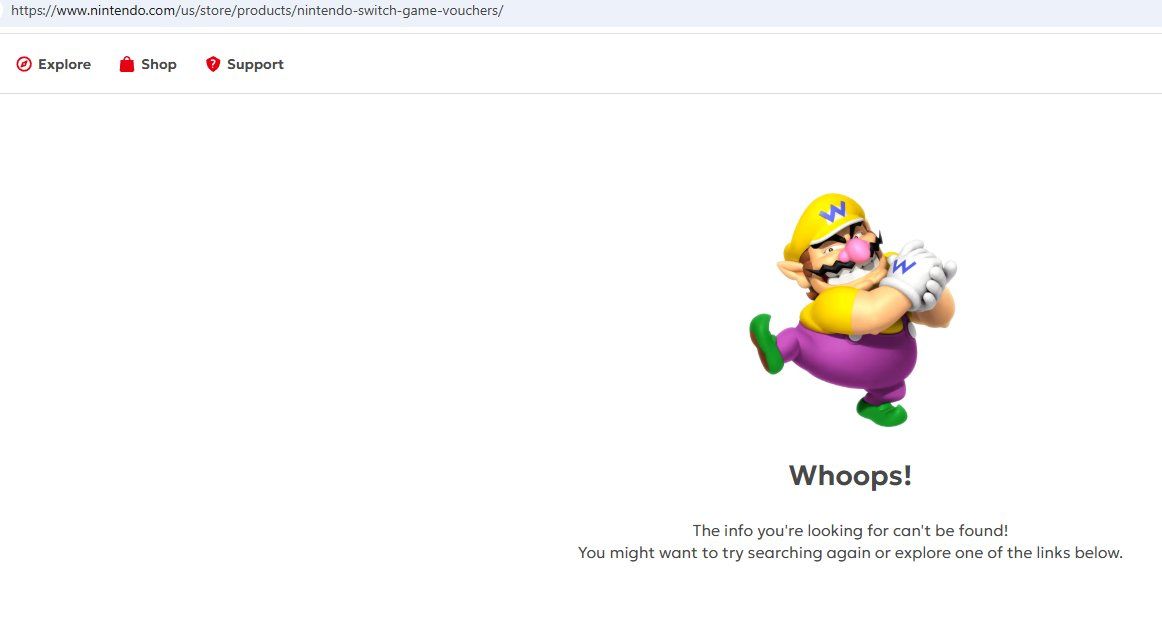Viewport: 1162px width, 634px height.
Task: Select the Support navigation text
Action: [255, 64]
